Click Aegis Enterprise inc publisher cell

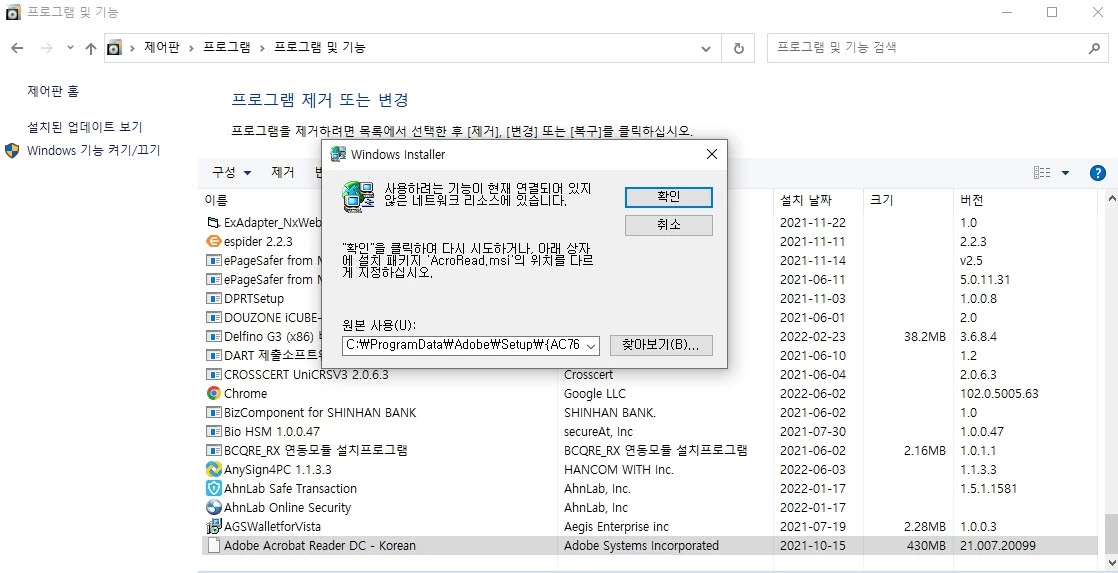click(616, 527)
